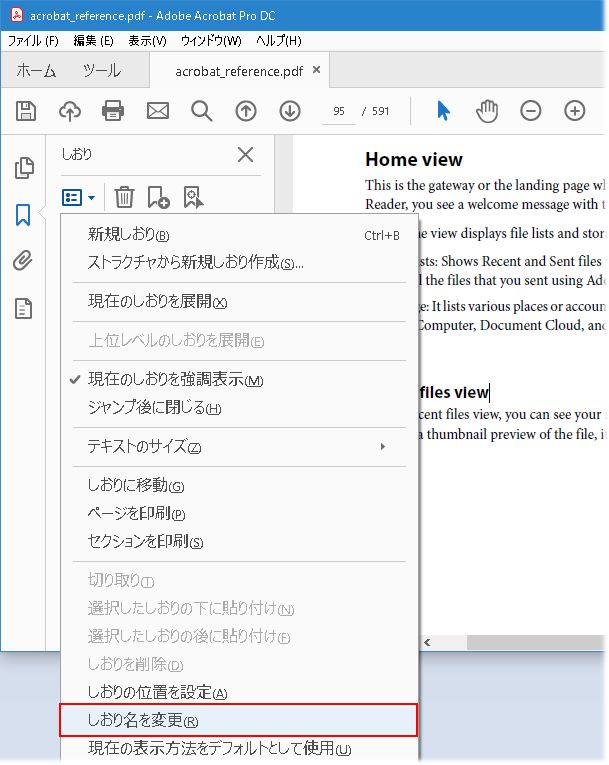Click the Find text magnifier icon
The image size is (609, 765).
pos(202,111)
